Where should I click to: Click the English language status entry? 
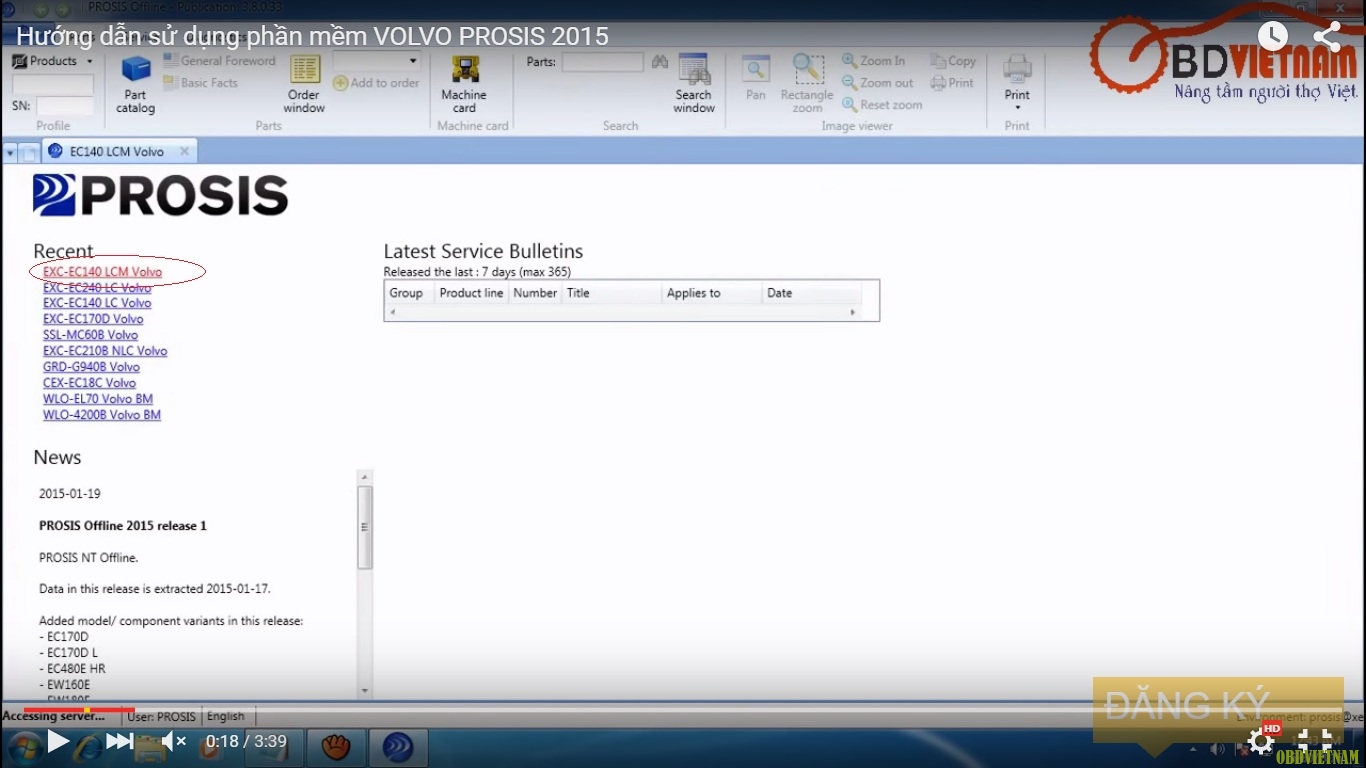(x=226, y=716)
